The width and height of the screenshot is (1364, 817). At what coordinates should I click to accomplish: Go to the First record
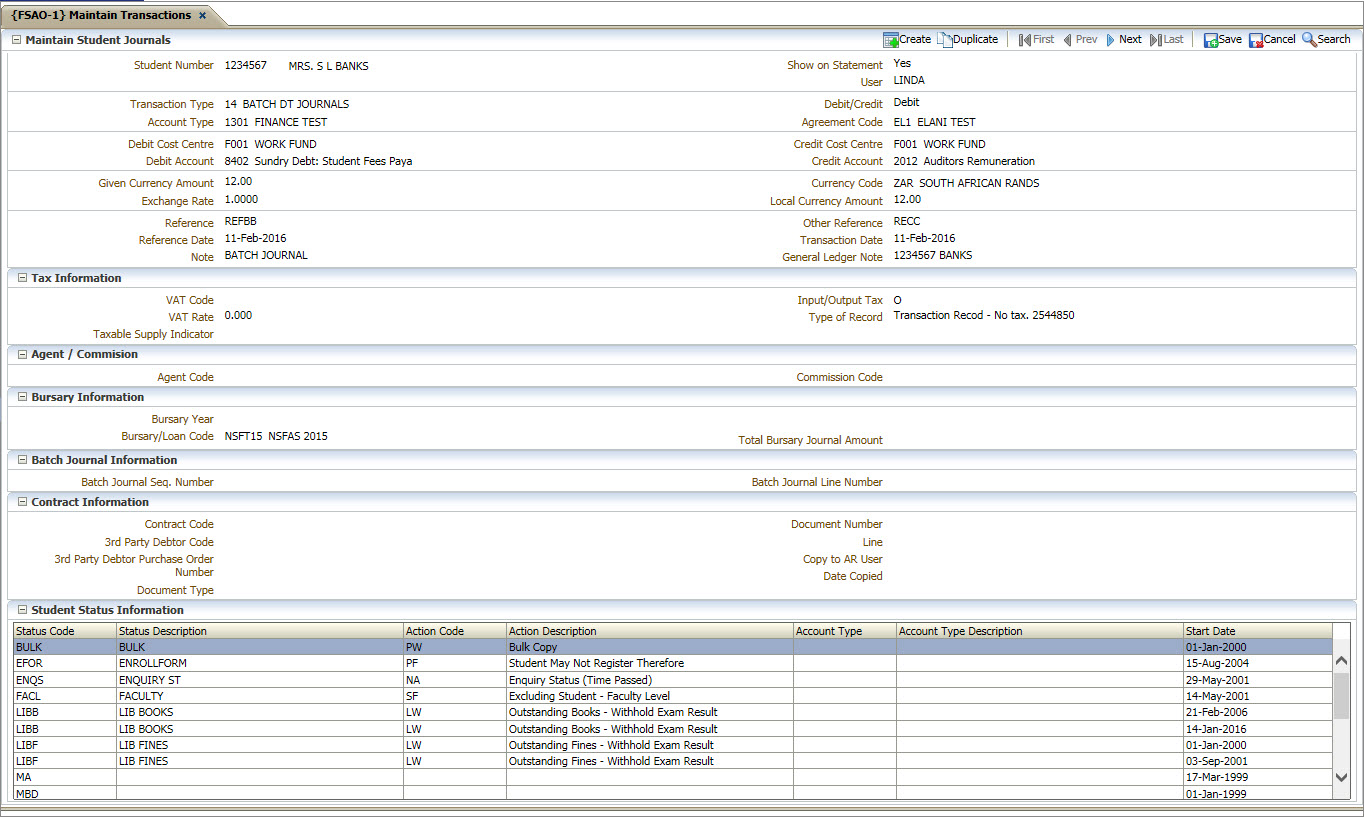point(1024,40)
